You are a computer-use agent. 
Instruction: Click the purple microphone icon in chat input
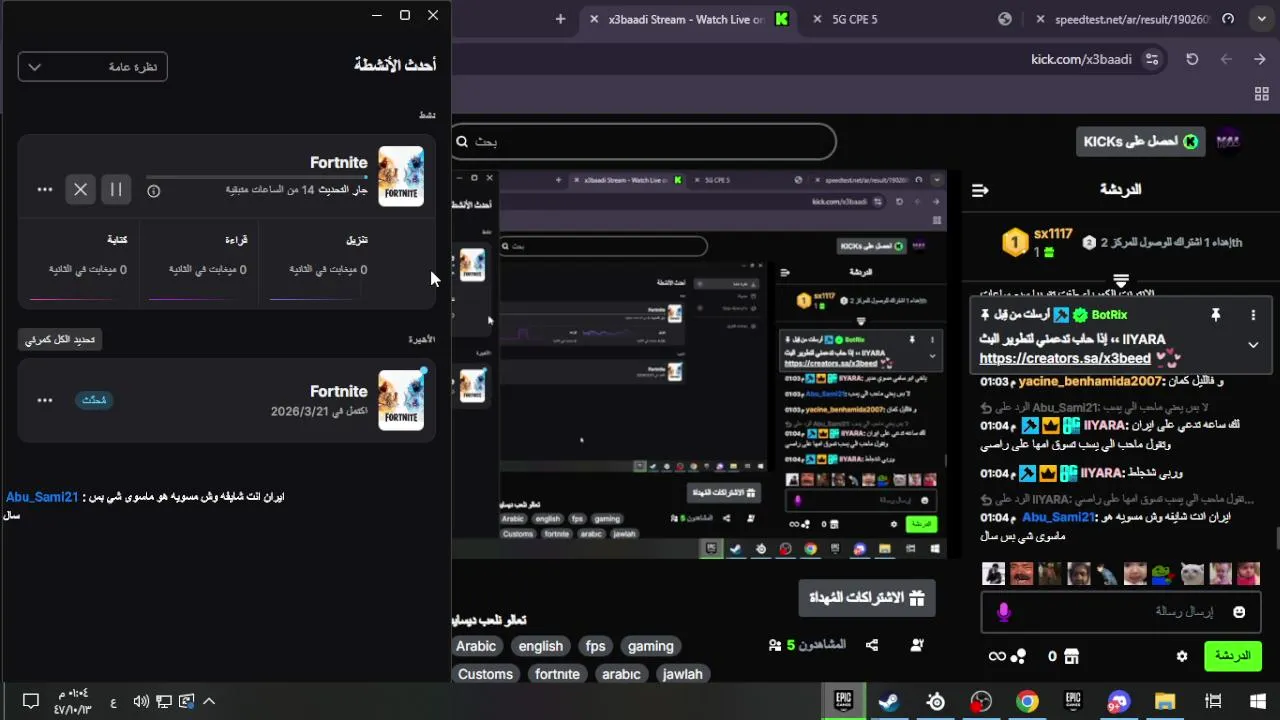1004,612
